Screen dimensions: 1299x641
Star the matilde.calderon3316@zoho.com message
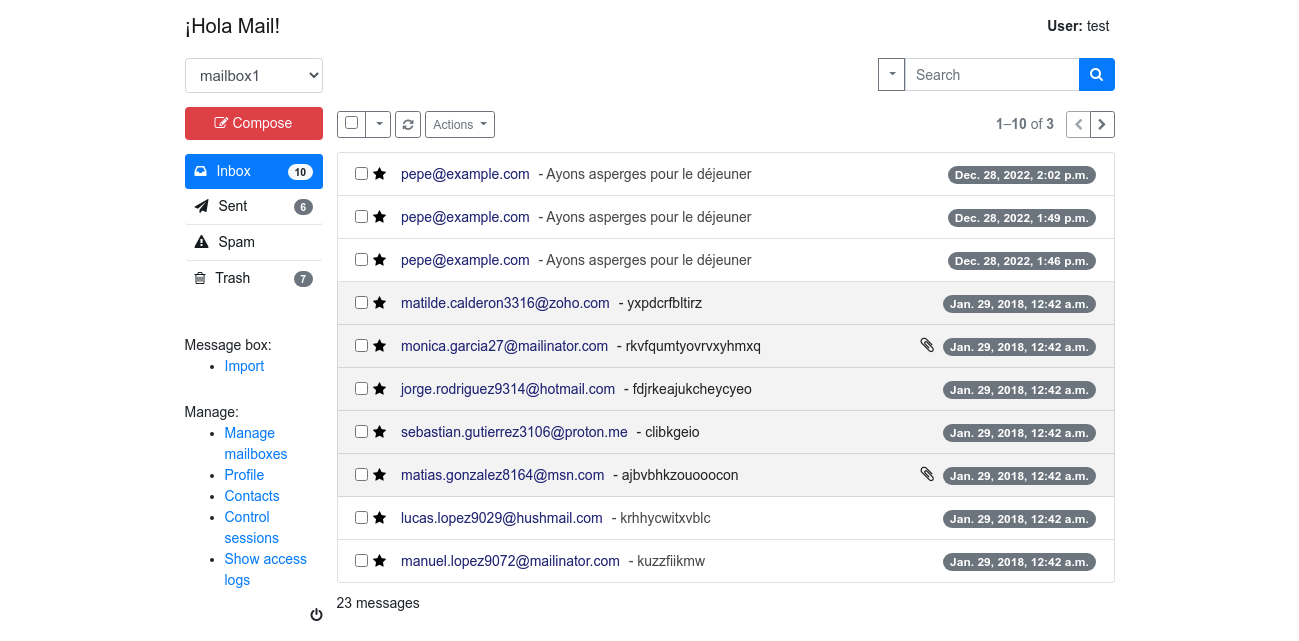[x=379, y=303]
